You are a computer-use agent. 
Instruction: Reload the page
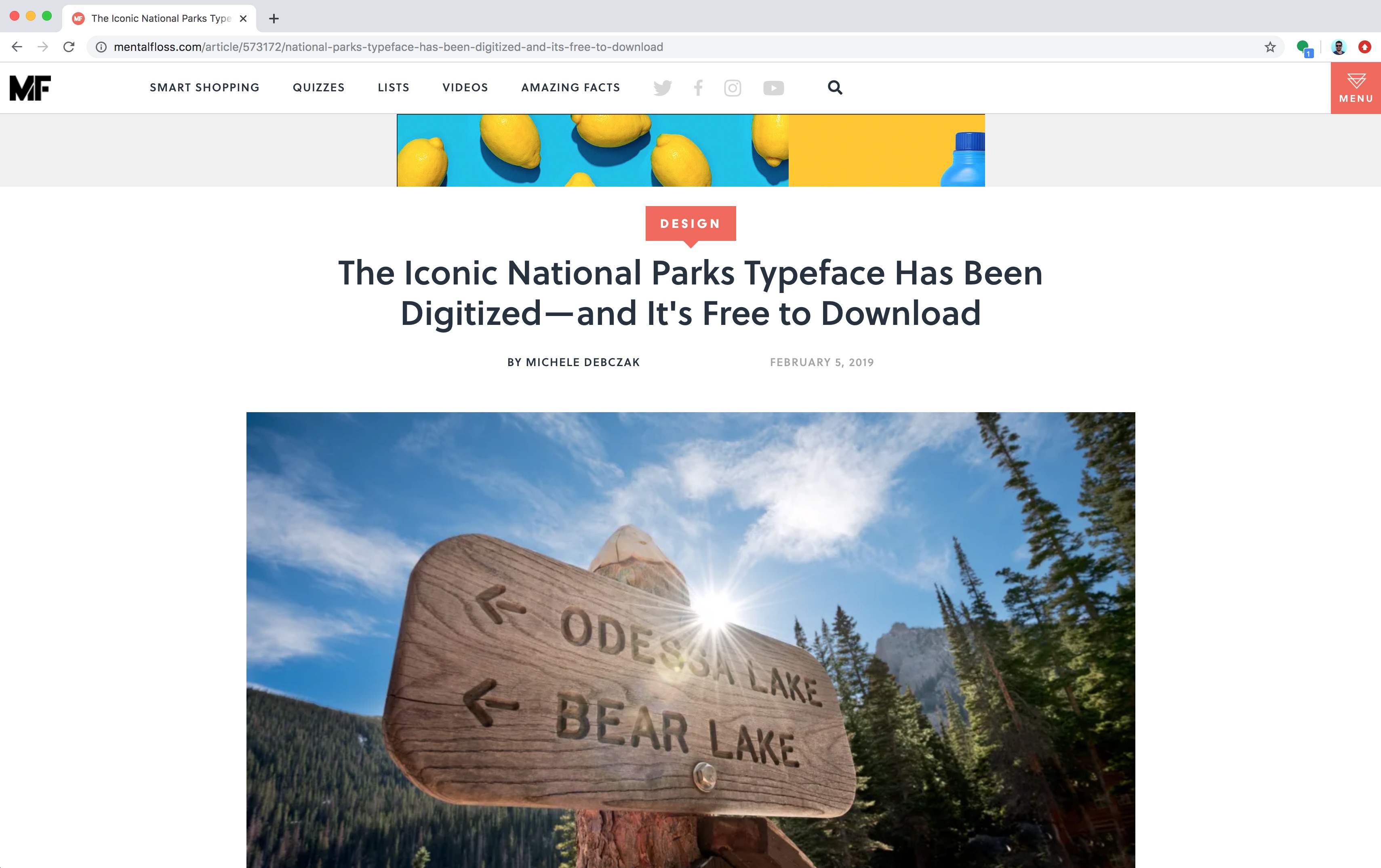69,47
